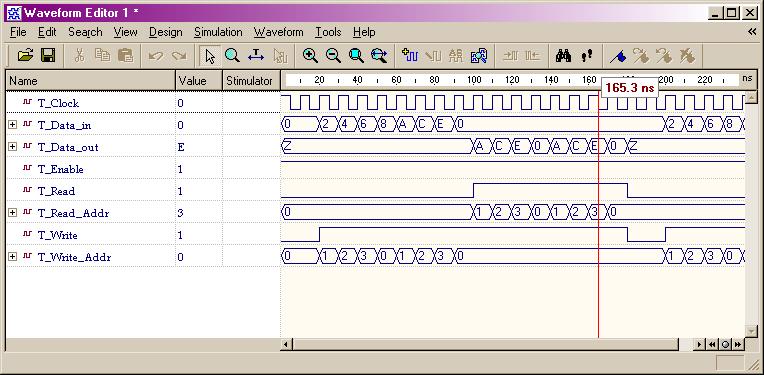764x375 pixels.
Task: Click the Open file folder icon
Action: 25,56
